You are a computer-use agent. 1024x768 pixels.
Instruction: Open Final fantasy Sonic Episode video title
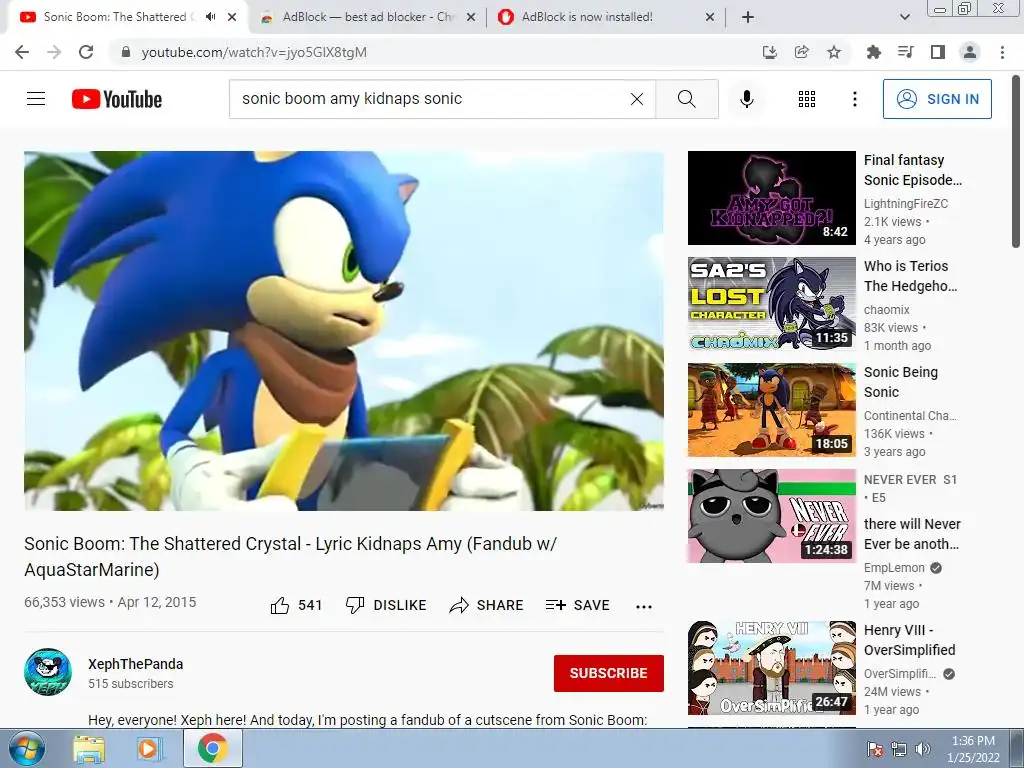click(912, 170)
